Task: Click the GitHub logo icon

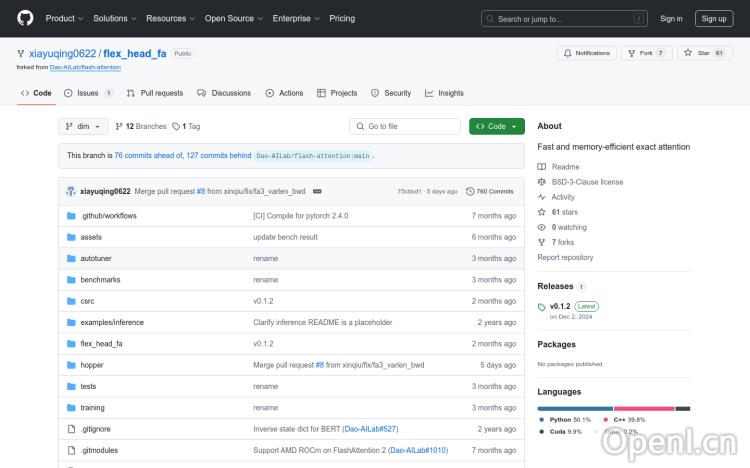Action: [x=25, y=18]
